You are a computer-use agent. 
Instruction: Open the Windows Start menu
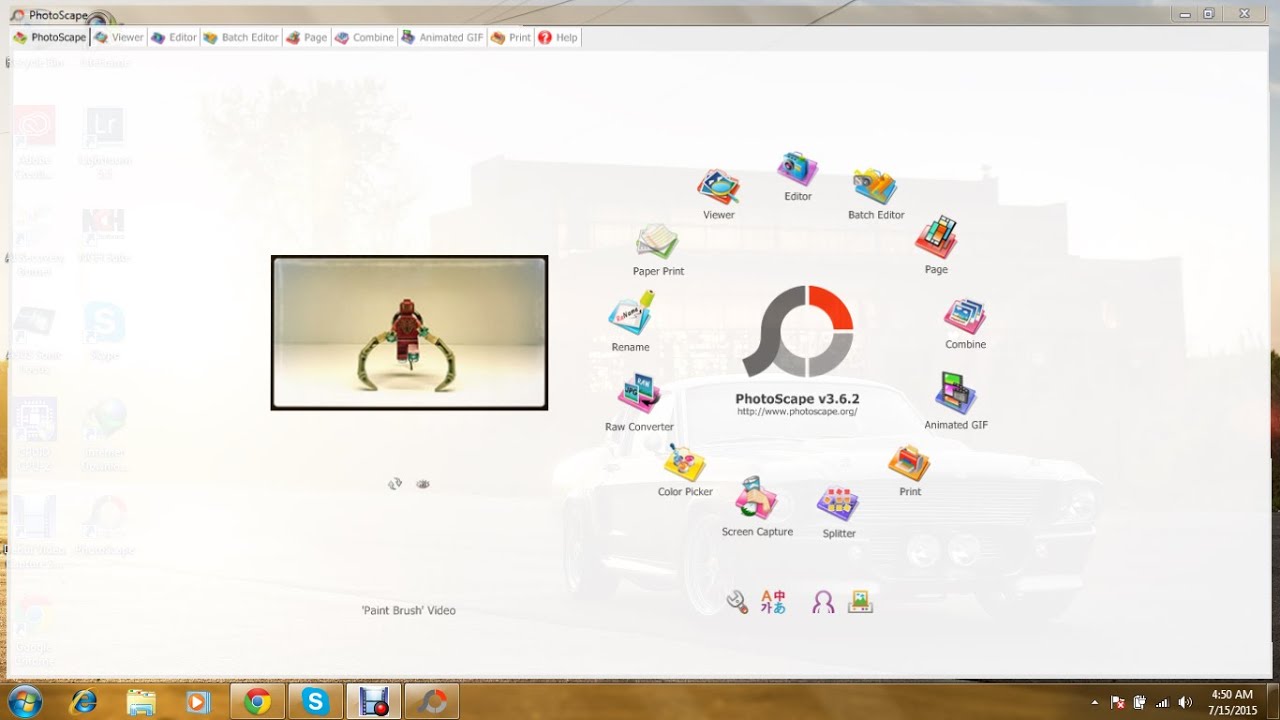point(24,700)
